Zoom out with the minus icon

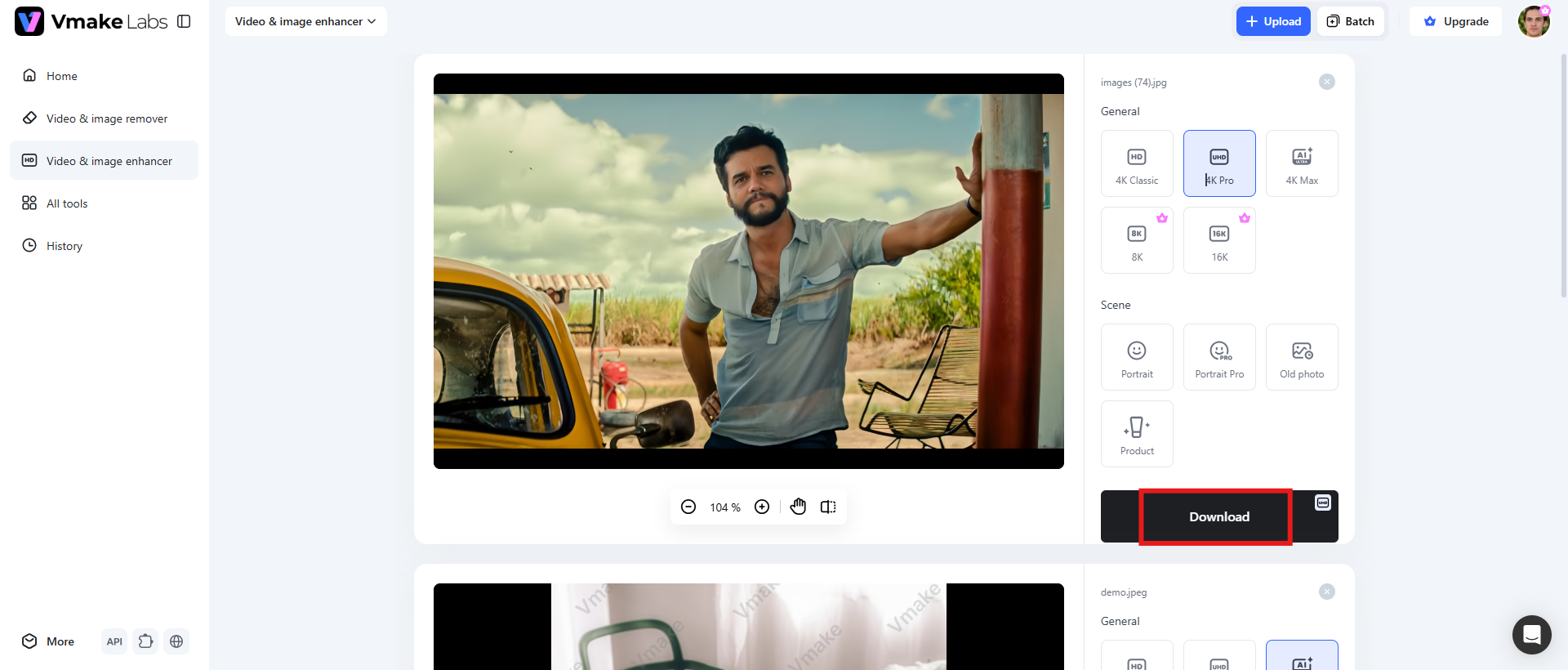tap(688, 507)
